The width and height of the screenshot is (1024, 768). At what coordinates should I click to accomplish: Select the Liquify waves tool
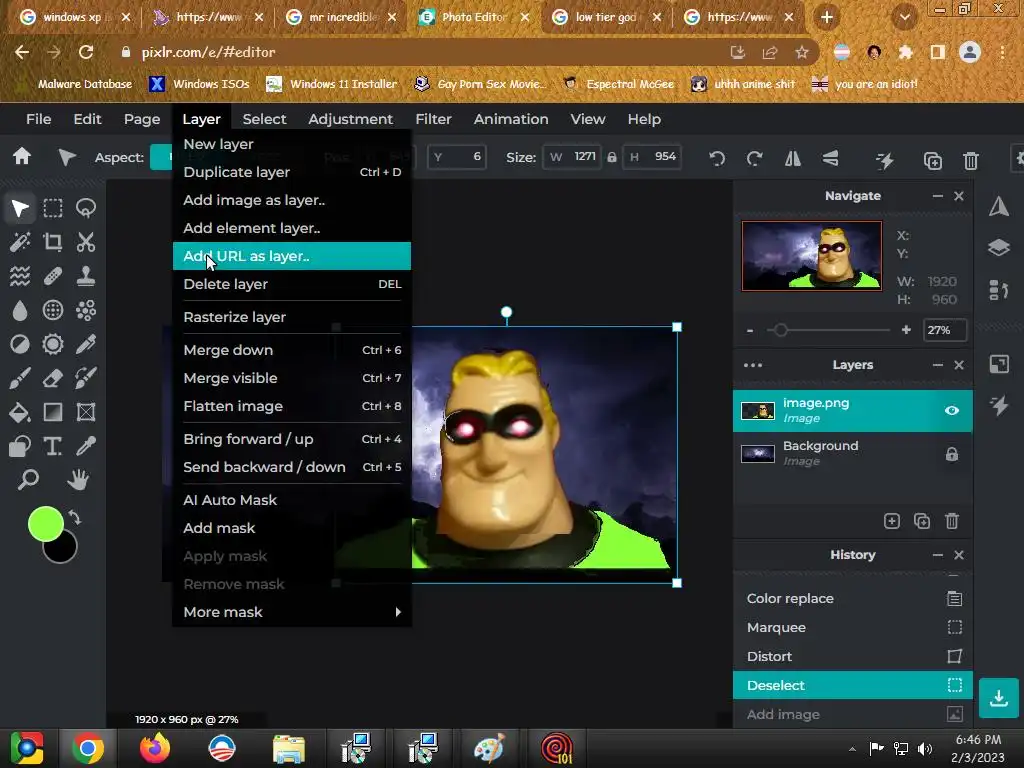[20, 276]
